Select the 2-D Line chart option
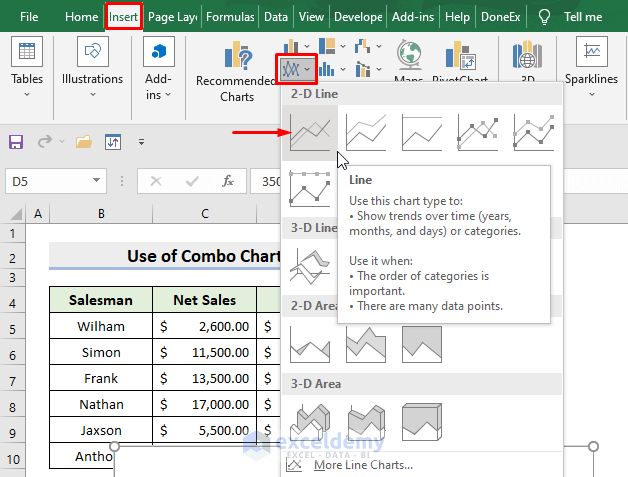 tap(310, 132)
